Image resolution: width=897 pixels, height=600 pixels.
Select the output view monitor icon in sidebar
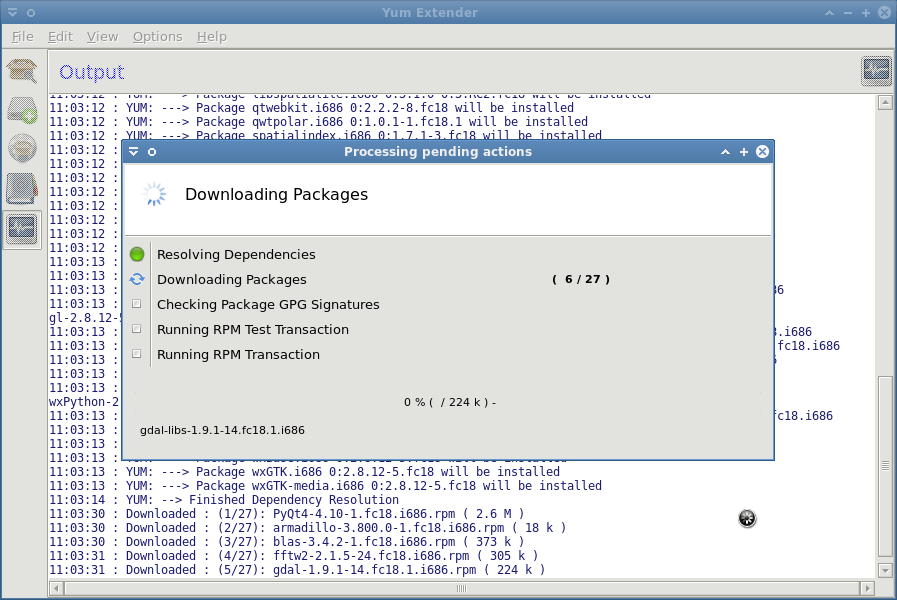[x=22, y=229]
